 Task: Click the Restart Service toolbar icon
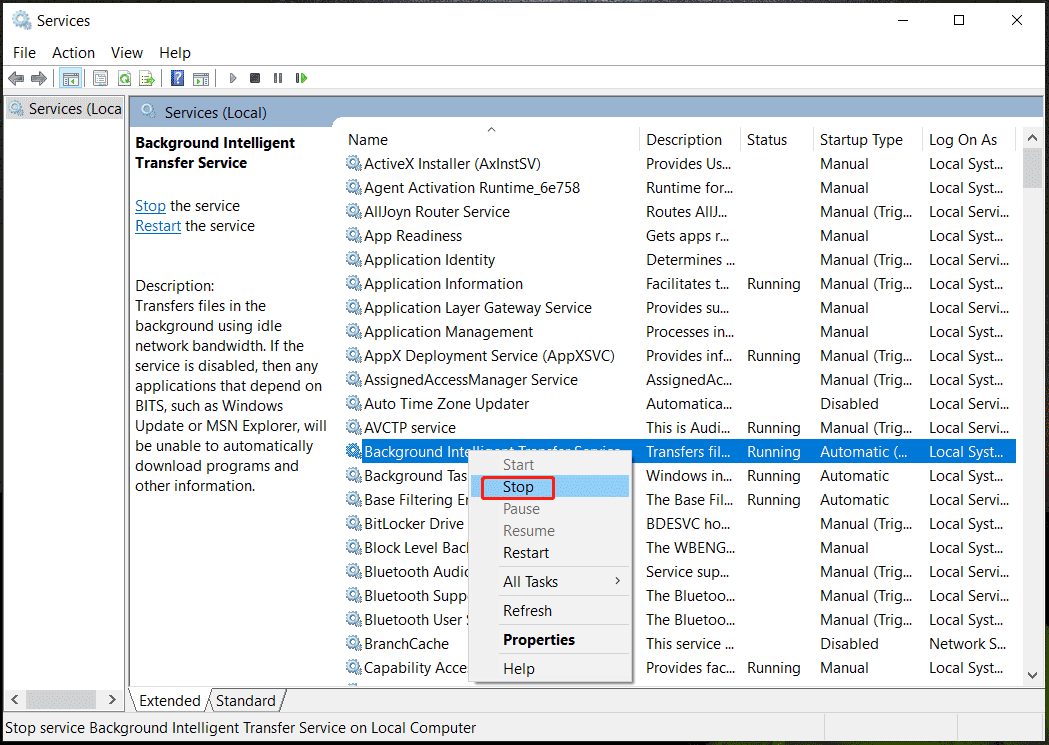click(x=301, y=78)
